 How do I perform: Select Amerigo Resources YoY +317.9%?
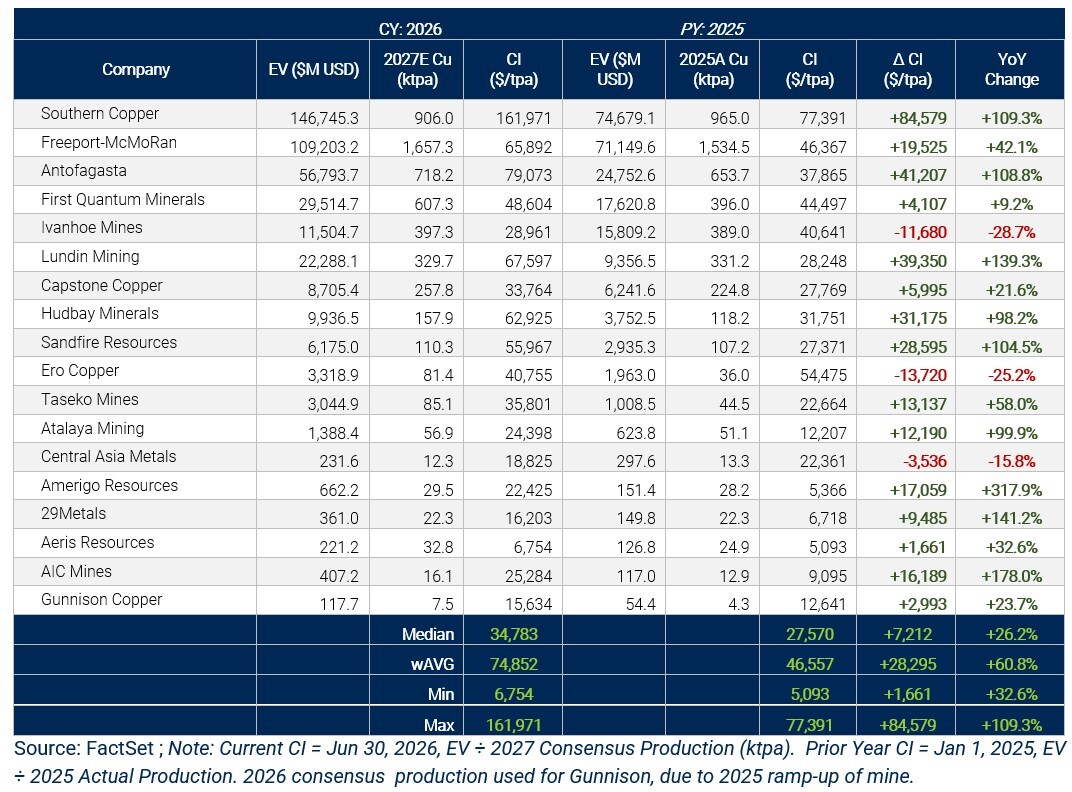click(1012, 490)
